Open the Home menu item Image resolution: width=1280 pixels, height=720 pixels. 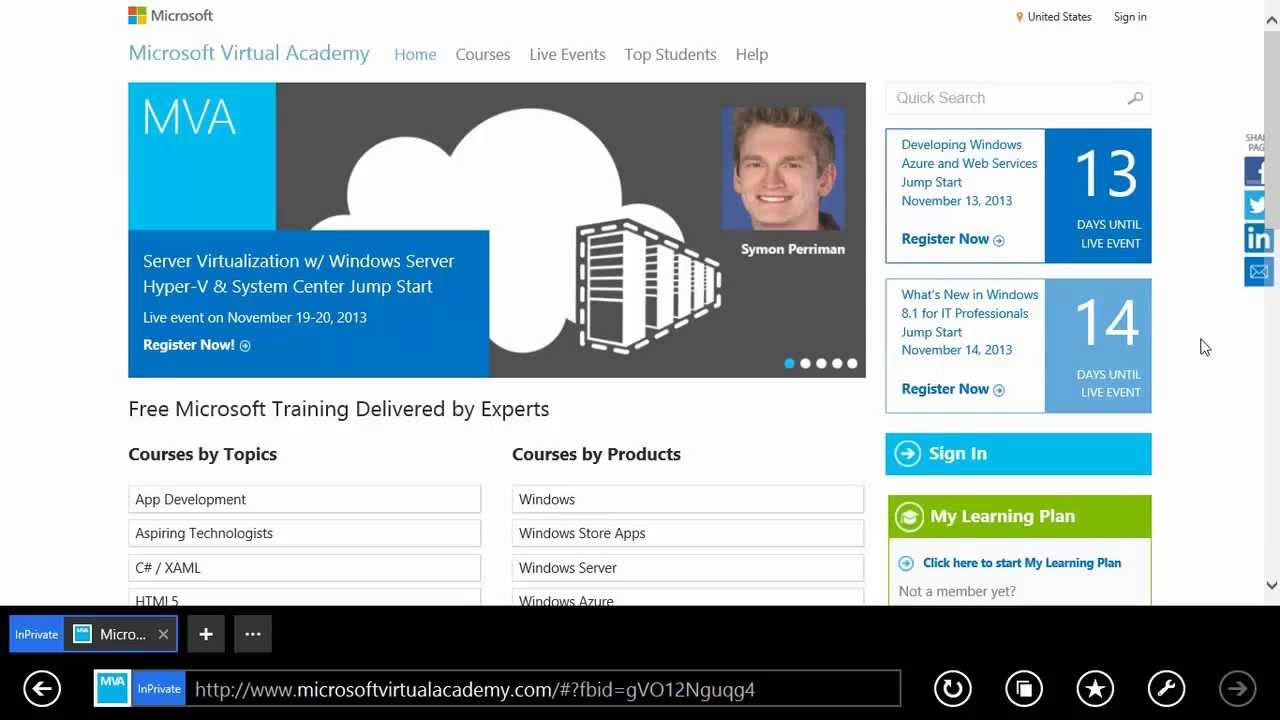[x=415, y=55]
